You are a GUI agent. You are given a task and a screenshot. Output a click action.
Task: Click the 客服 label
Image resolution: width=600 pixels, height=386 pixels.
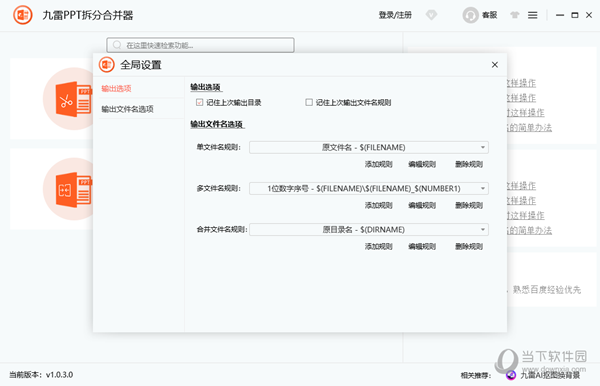click(x=489, y=15)
